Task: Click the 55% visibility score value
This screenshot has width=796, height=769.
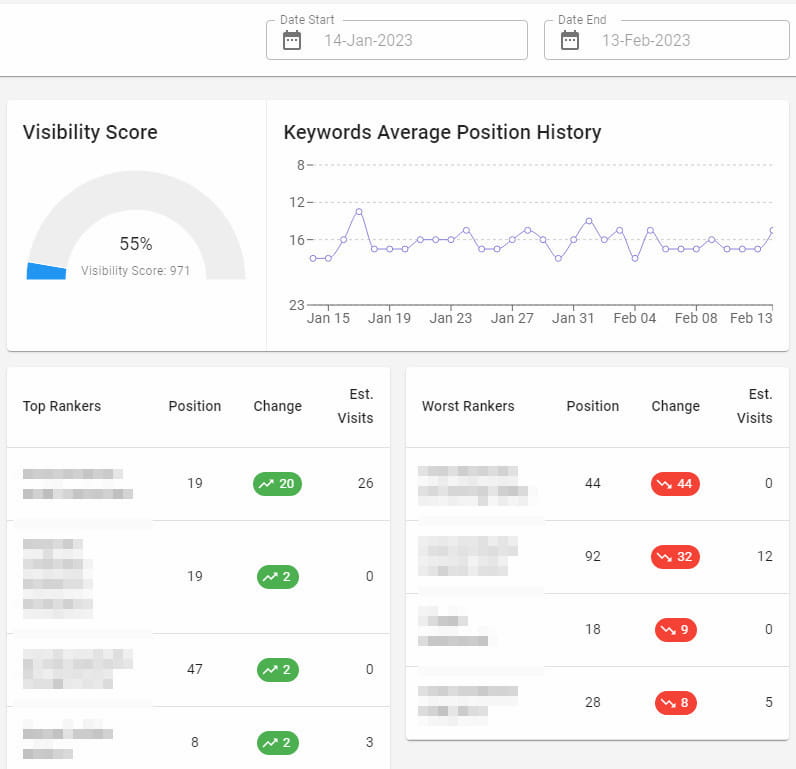Action: tap(136, 244)
